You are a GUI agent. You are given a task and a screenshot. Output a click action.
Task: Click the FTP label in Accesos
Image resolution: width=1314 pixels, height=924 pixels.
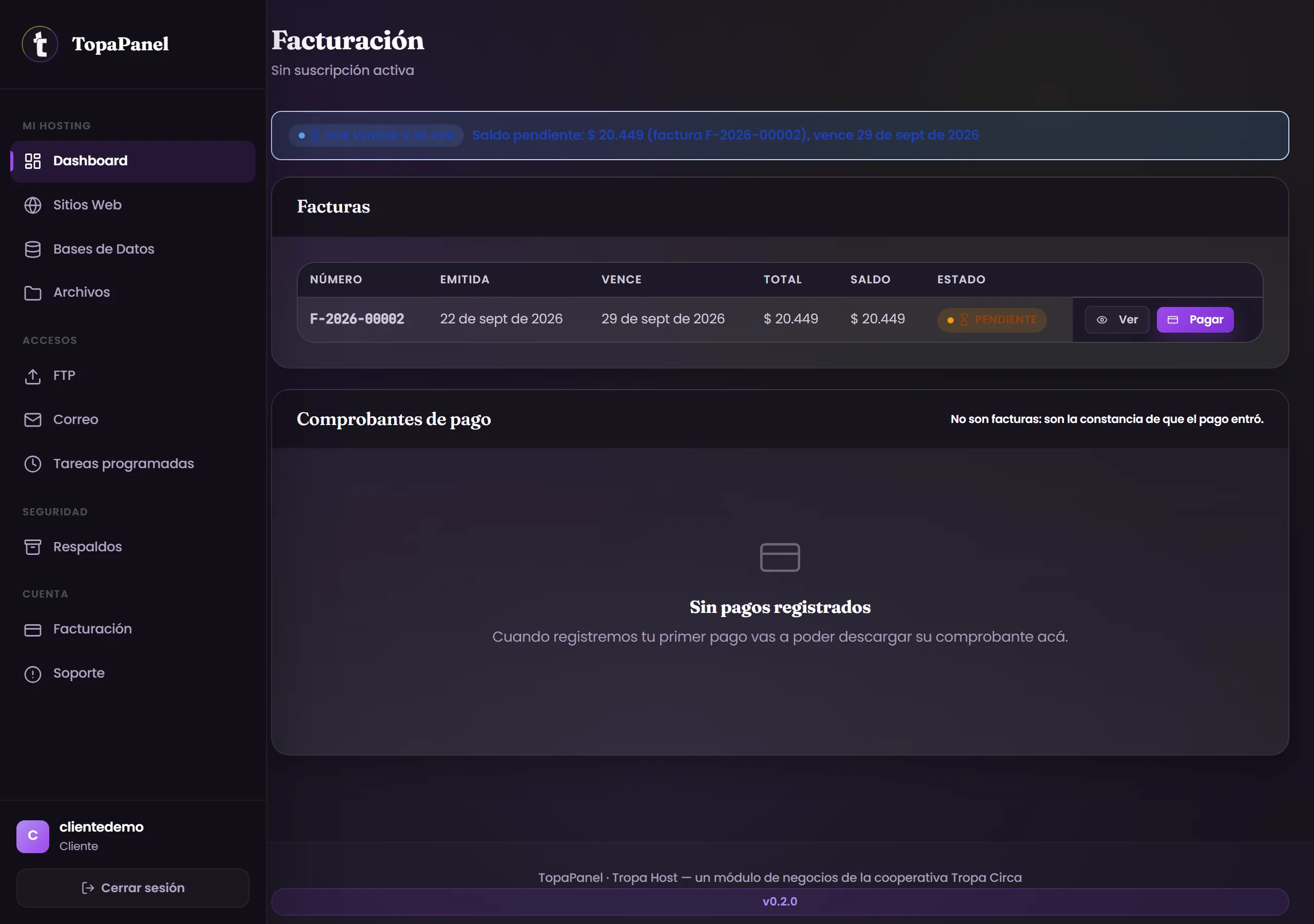click(x=64, y=376)
